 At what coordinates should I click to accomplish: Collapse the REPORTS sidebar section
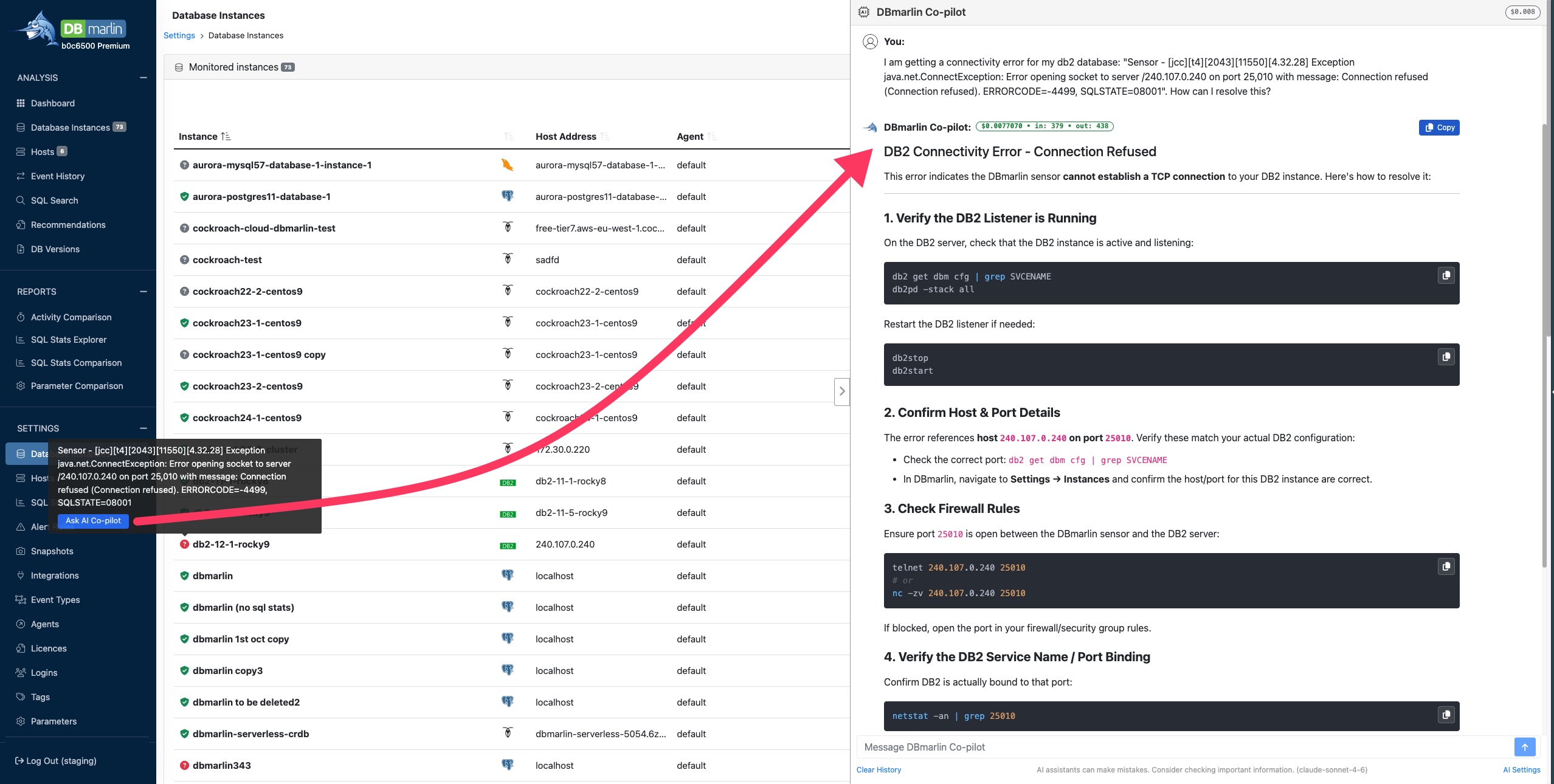click(x=143, y=292)
